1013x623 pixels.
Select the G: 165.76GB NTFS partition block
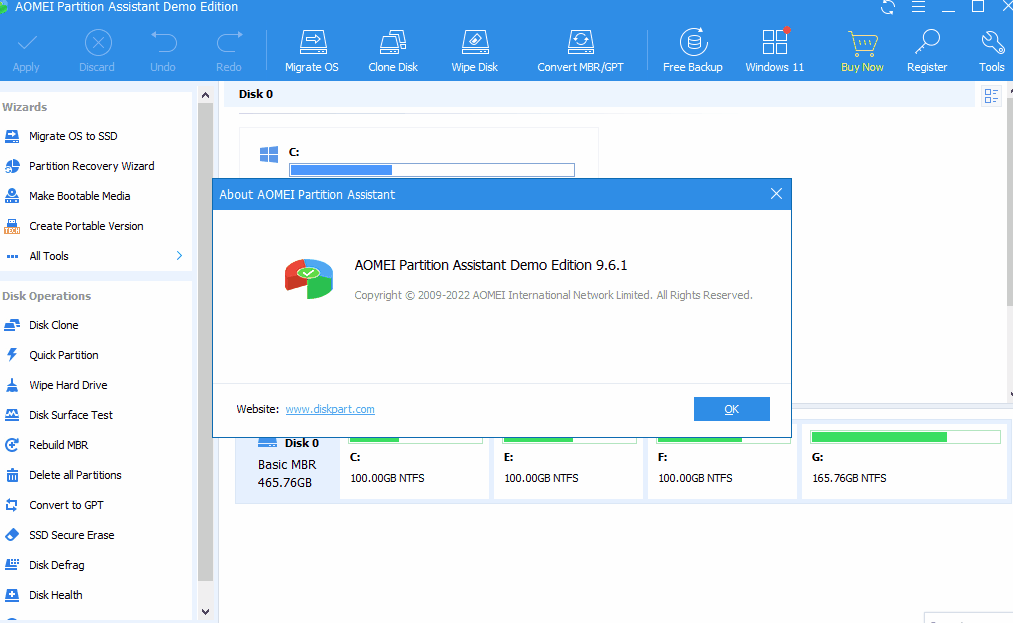[904, 461]
